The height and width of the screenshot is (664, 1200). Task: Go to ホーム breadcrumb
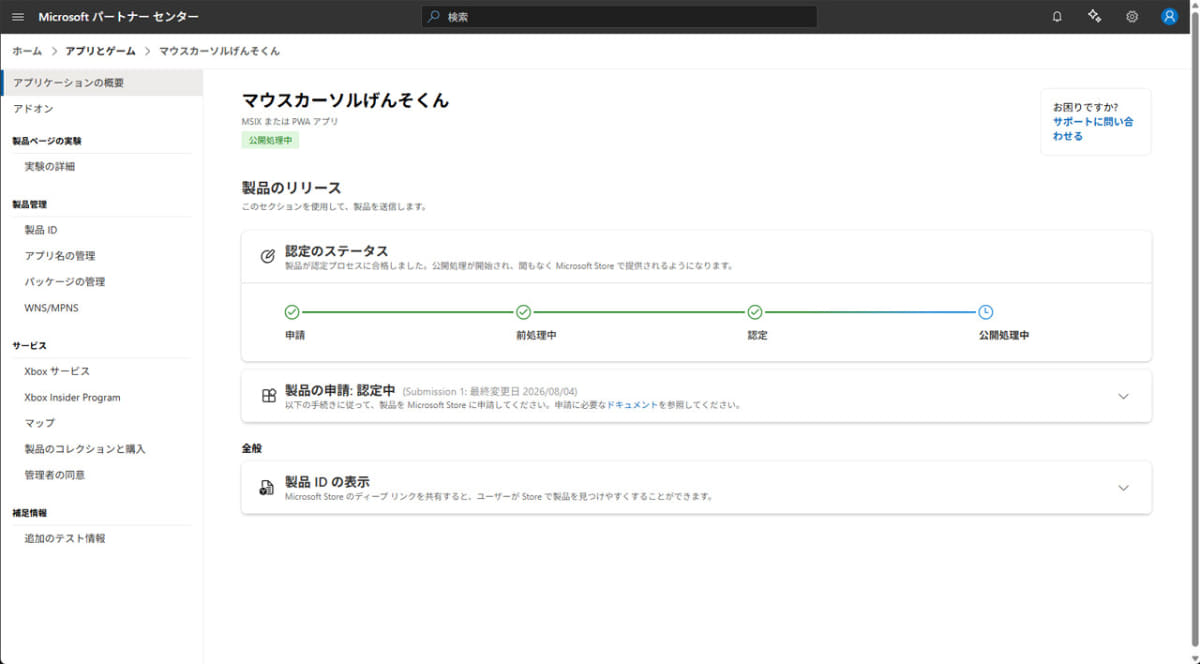[x=27, y=51]
